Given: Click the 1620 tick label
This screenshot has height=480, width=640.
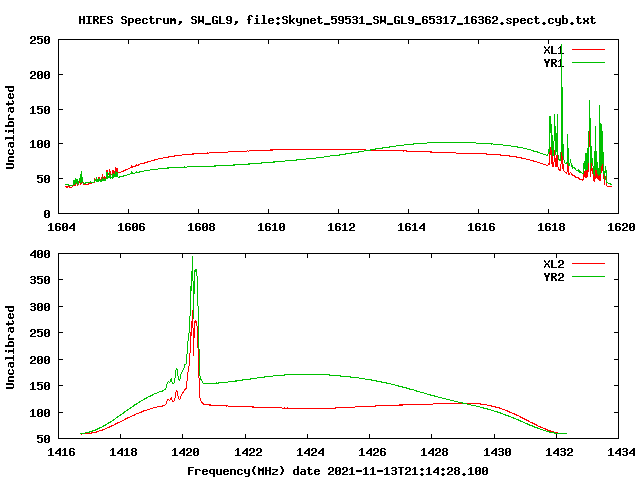Looking at the screenshot, I should (x=621, y=227).
